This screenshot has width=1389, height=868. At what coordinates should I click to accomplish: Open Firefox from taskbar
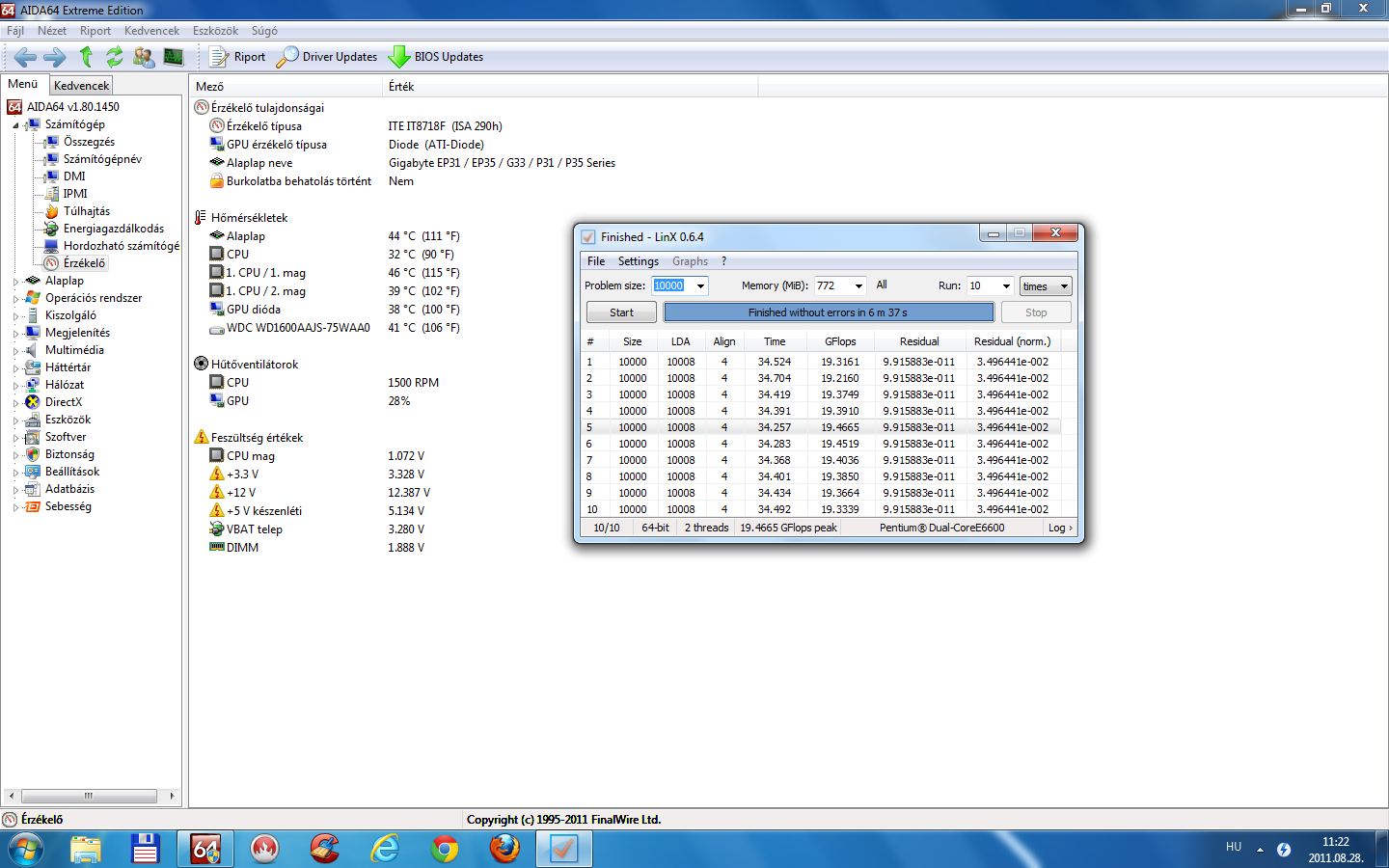click(504, 849)
